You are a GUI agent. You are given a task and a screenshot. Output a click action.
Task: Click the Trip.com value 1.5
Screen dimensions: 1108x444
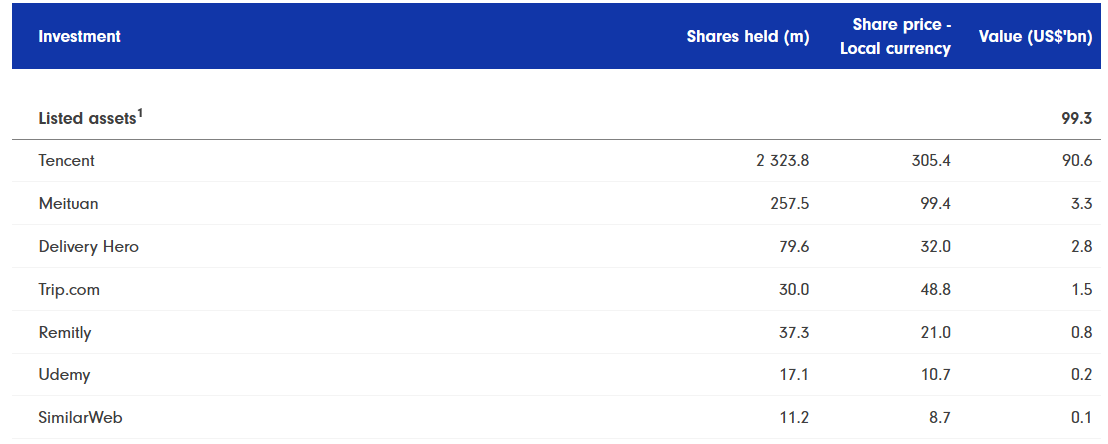(1081, 290)
